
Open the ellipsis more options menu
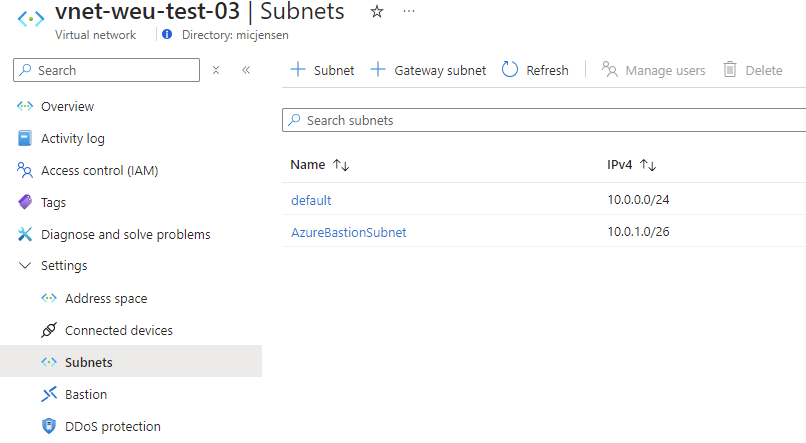[x=408, y=11]
